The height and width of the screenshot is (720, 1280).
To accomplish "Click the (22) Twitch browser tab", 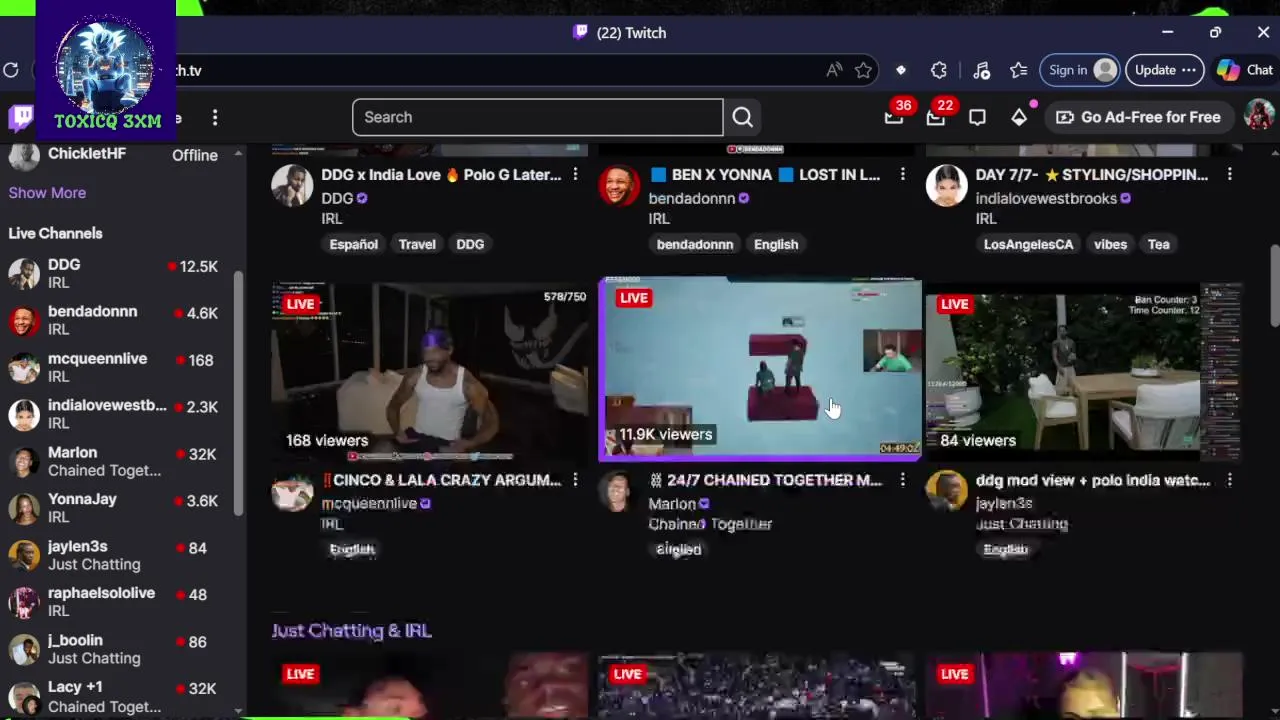I will pos(620,33).
